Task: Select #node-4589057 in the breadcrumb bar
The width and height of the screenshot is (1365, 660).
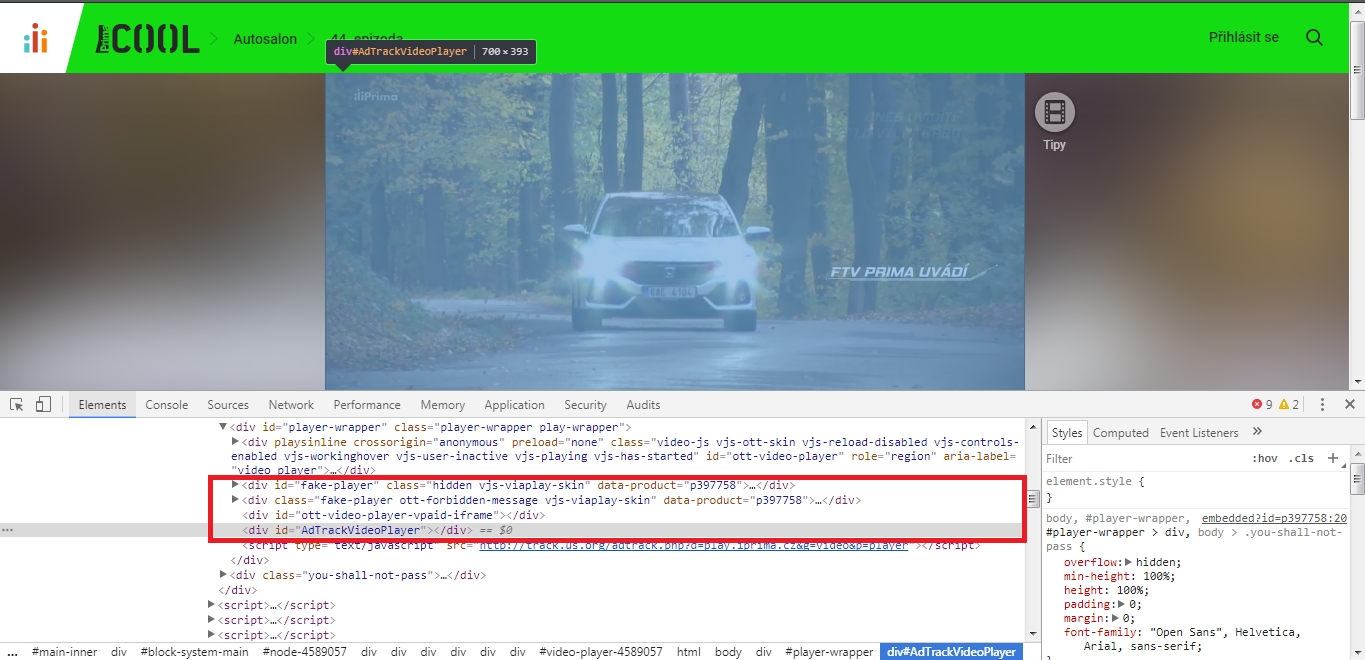Action: pos(304,652)
